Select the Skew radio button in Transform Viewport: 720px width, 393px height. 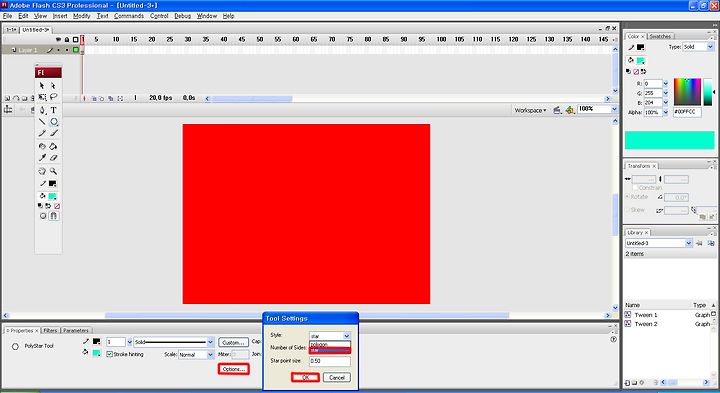[x=627, y=210]
